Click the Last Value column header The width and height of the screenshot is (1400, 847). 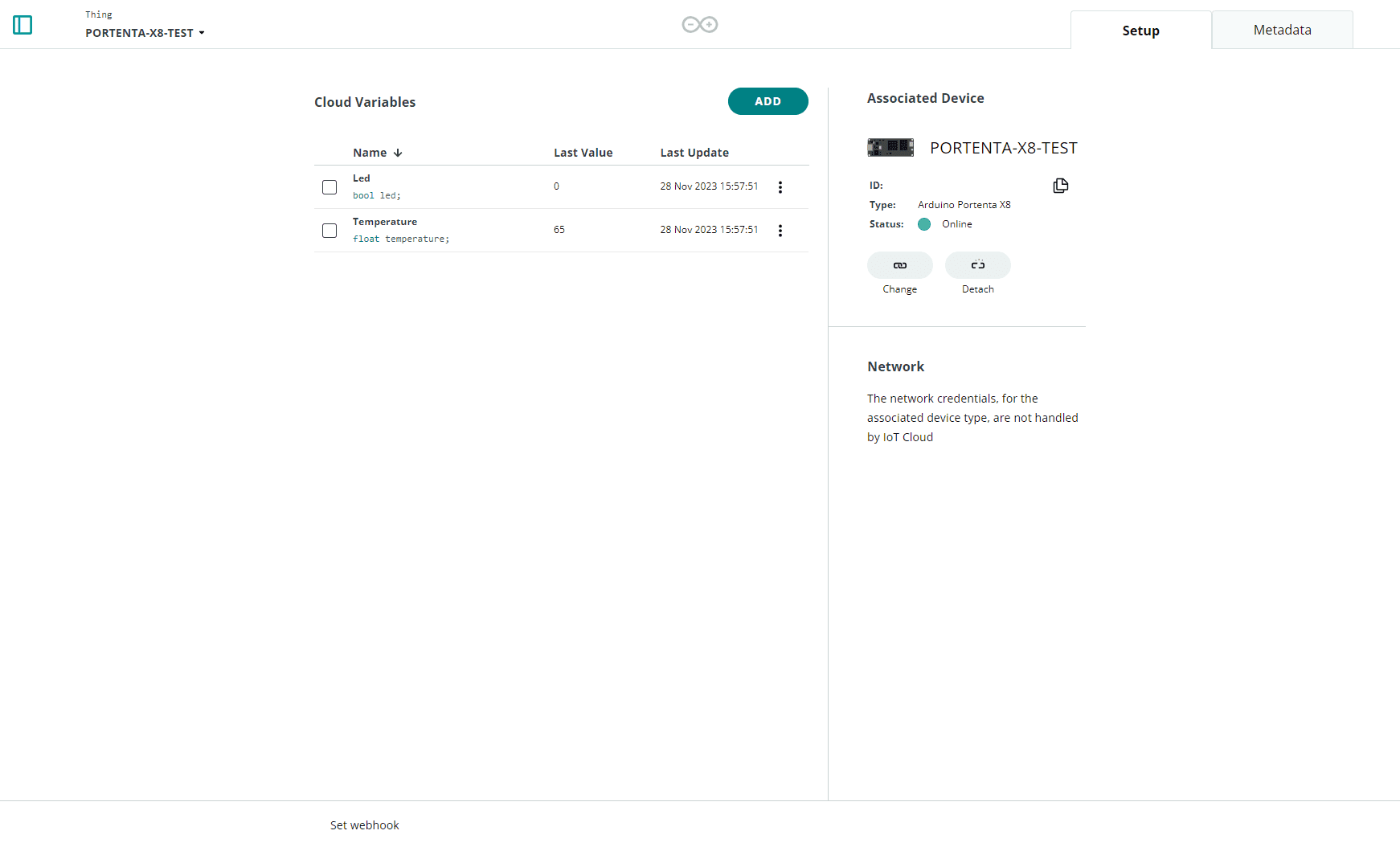tap(583, 153)
